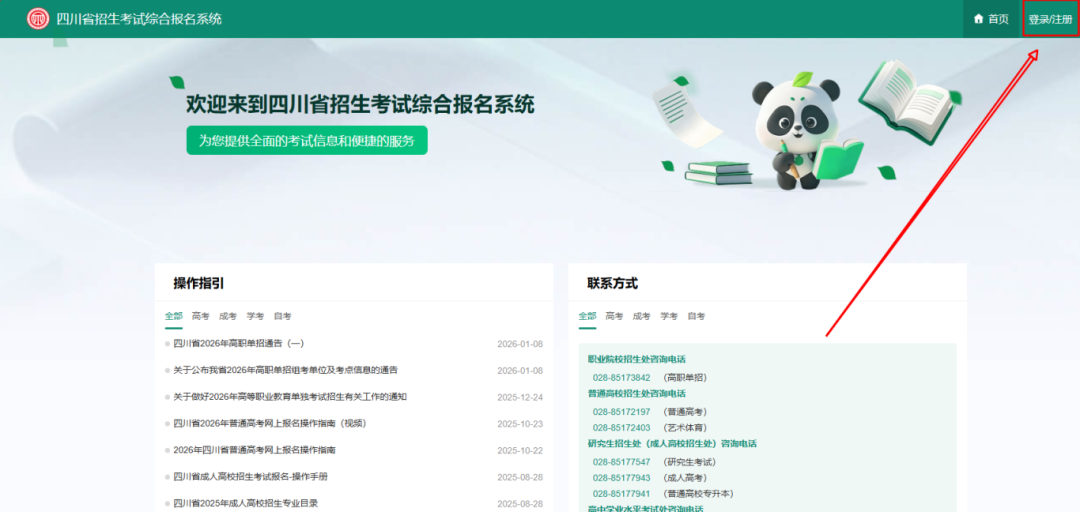This screenshot has height=512, width=1080.
Task: Click phone number 028-85173842 for 高职单招
Action: [x=621, y=378]
